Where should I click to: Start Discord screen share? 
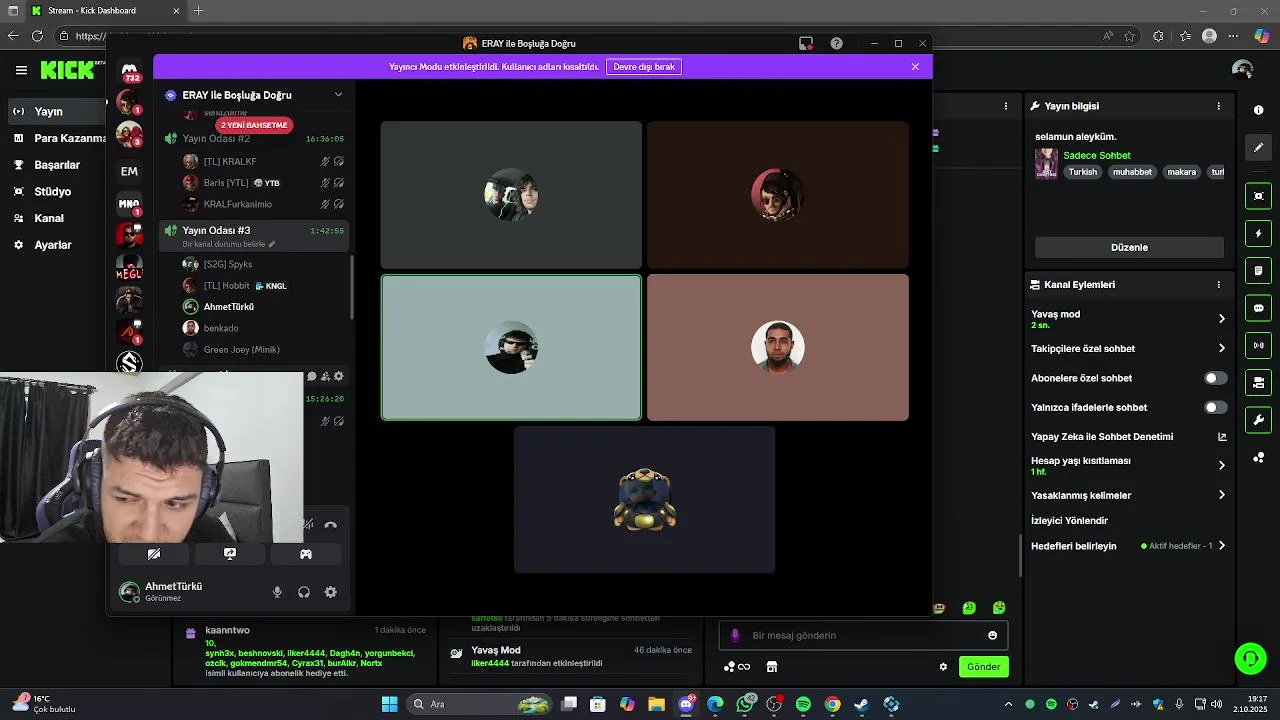(x=230, y=554)
